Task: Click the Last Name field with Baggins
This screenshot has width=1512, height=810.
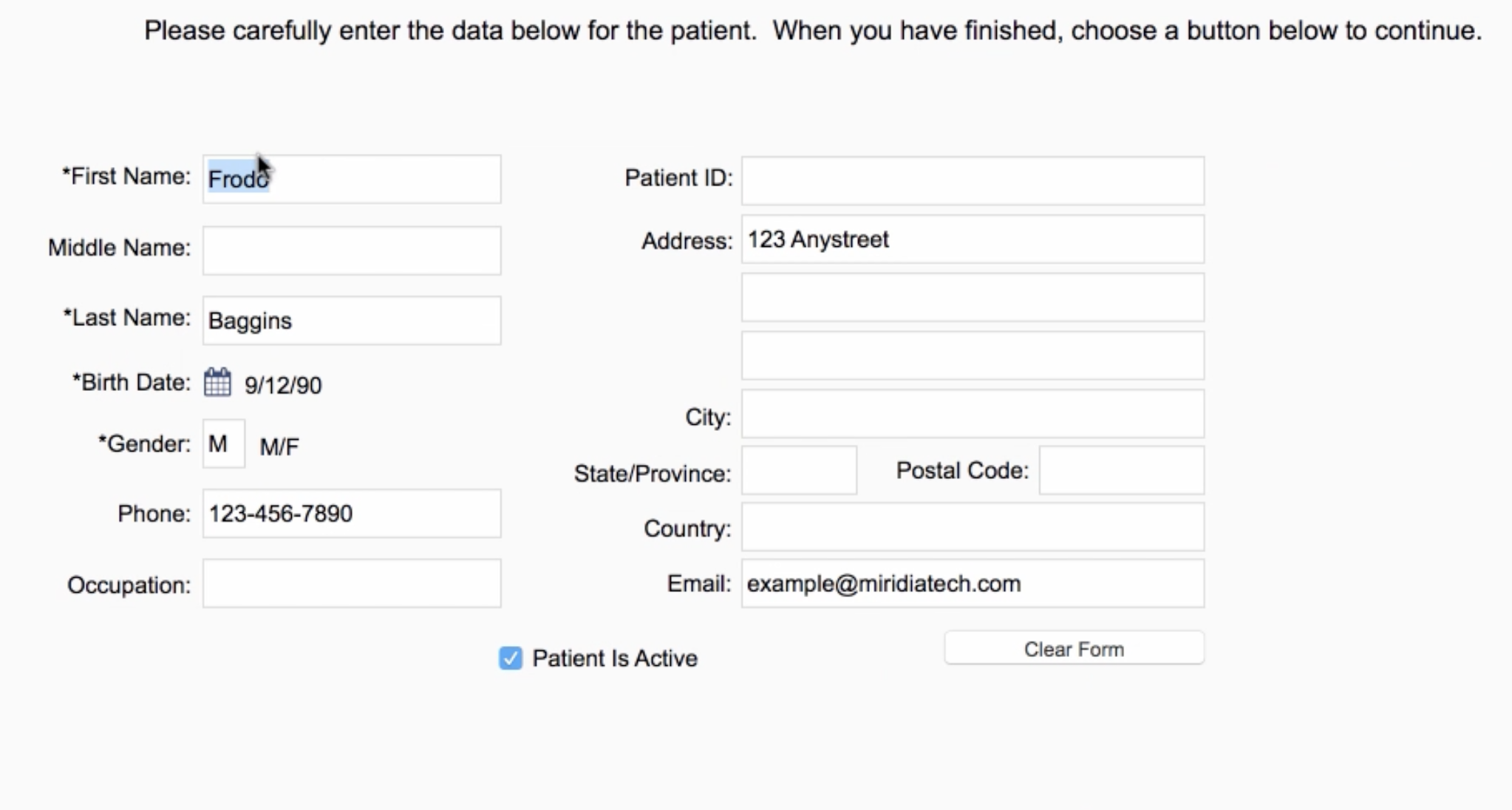Action: point(352,321)
